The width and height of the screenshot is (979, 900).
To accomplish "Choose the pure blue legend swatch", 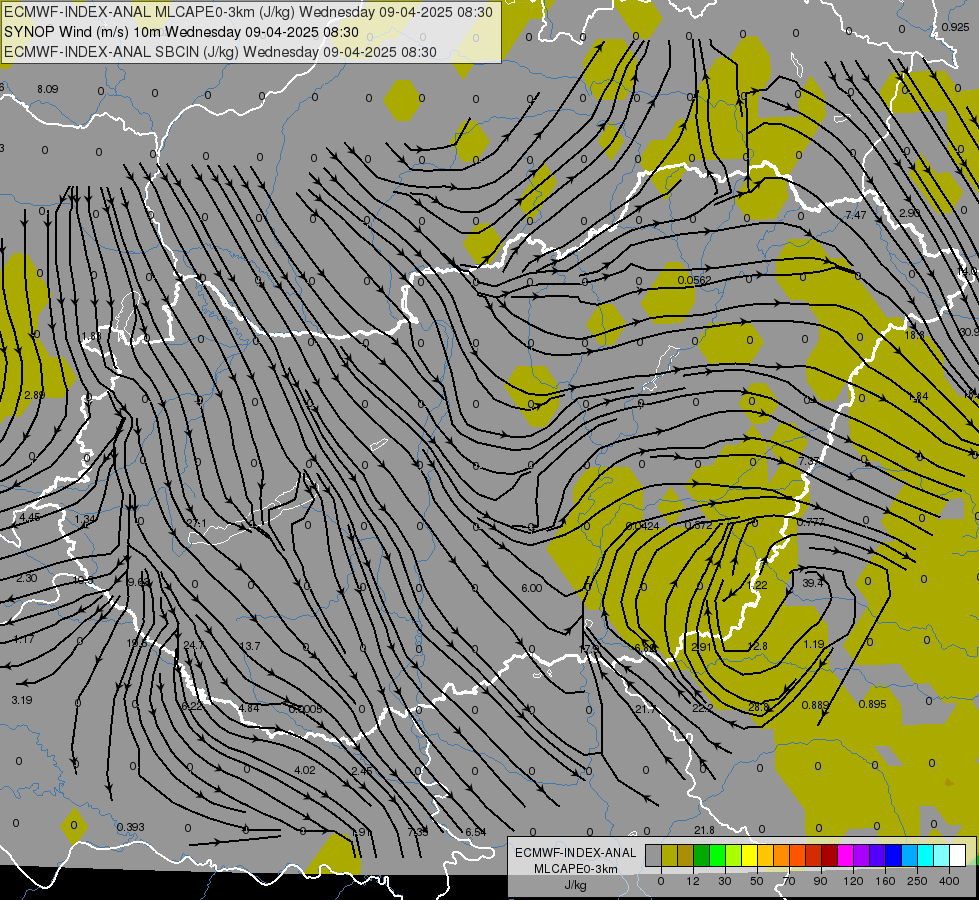I will pyautogui.click(x=893, y=855).
